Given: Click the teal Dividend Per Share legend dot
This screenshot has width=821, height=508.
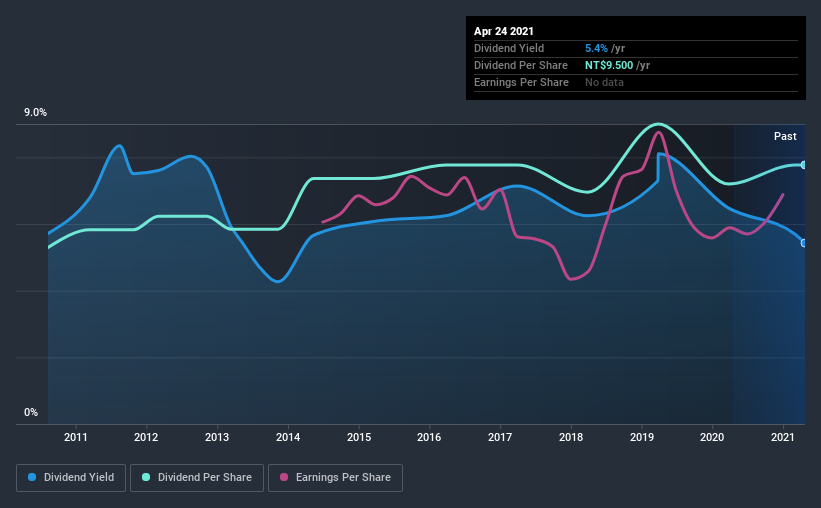Looking at the screenshot, I should [146, 477].
